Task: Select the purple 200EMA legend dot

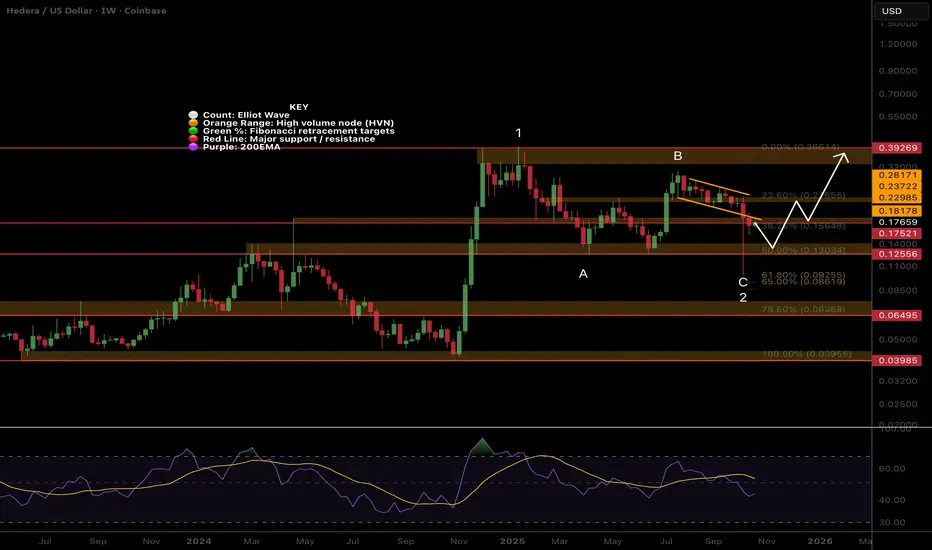Action: pyautogui.click(x=193, y=147)
